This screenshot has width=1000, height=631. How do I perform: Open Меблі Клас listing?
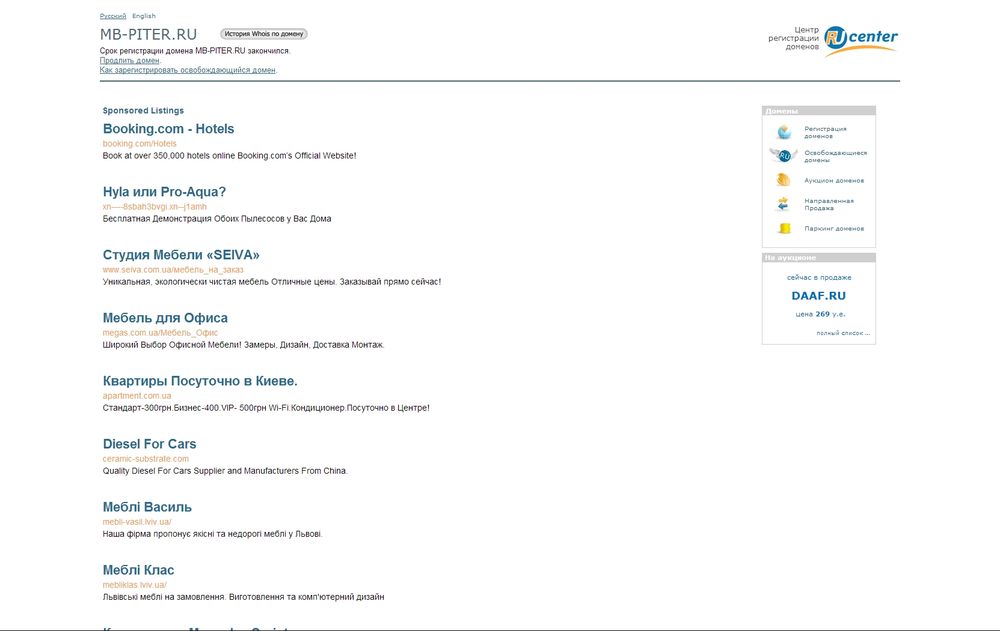click(138, 570)
